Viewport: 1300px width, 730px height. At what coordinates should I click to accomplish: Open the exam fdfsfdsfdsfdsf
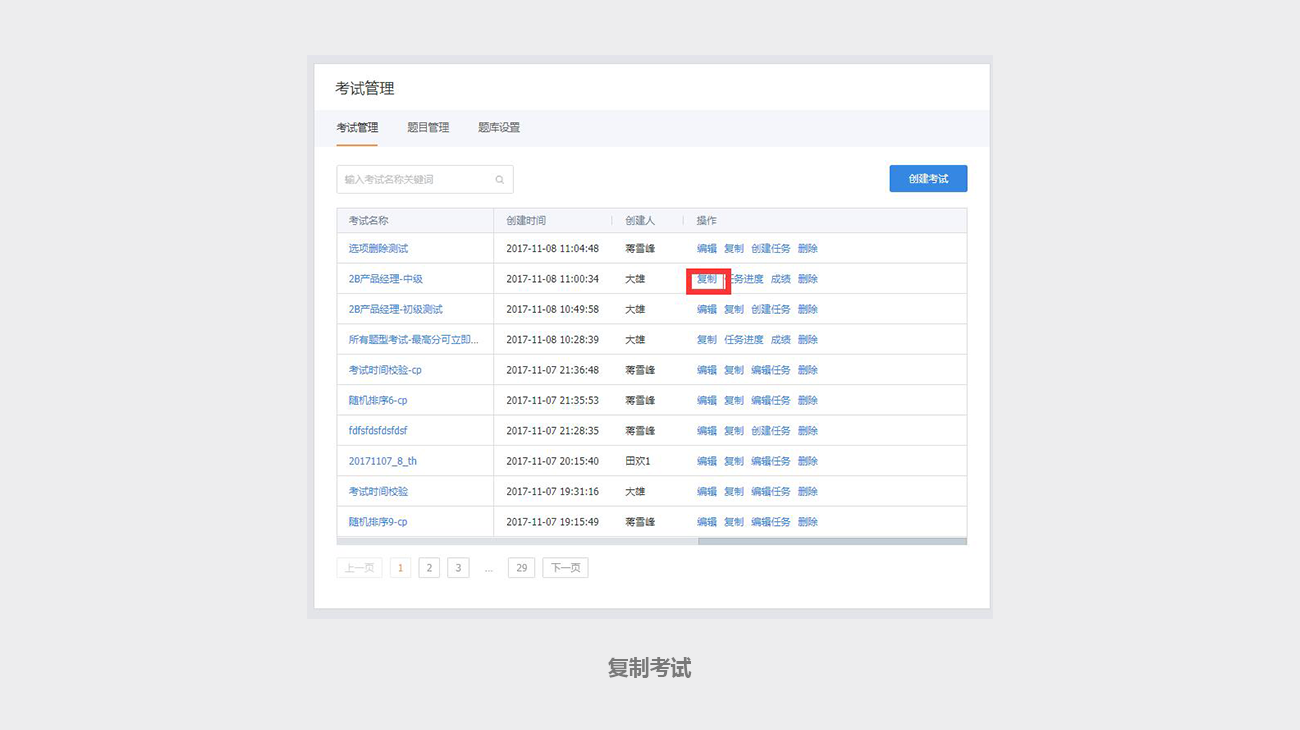coord(378,431)
